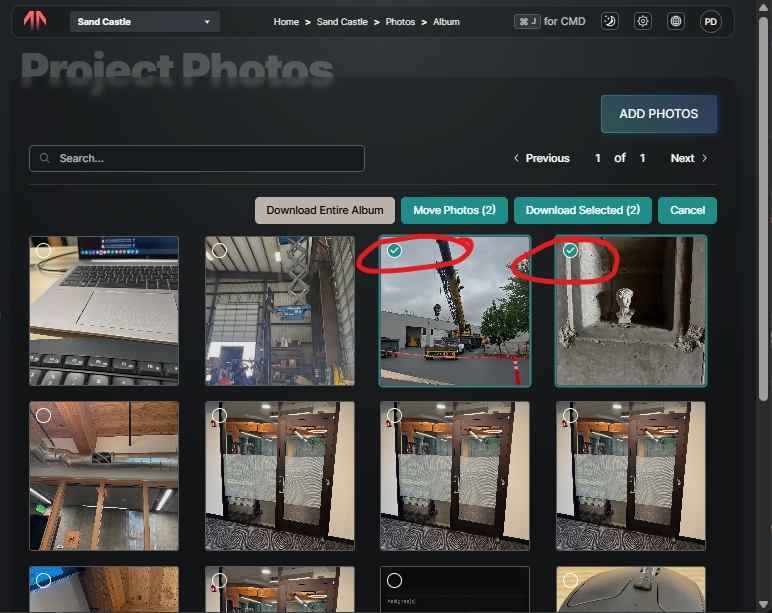The height and width of the screenshot is (613, 772).
Task: Open the Photos breadcrumb link
Action: click(x=400, y=22)
